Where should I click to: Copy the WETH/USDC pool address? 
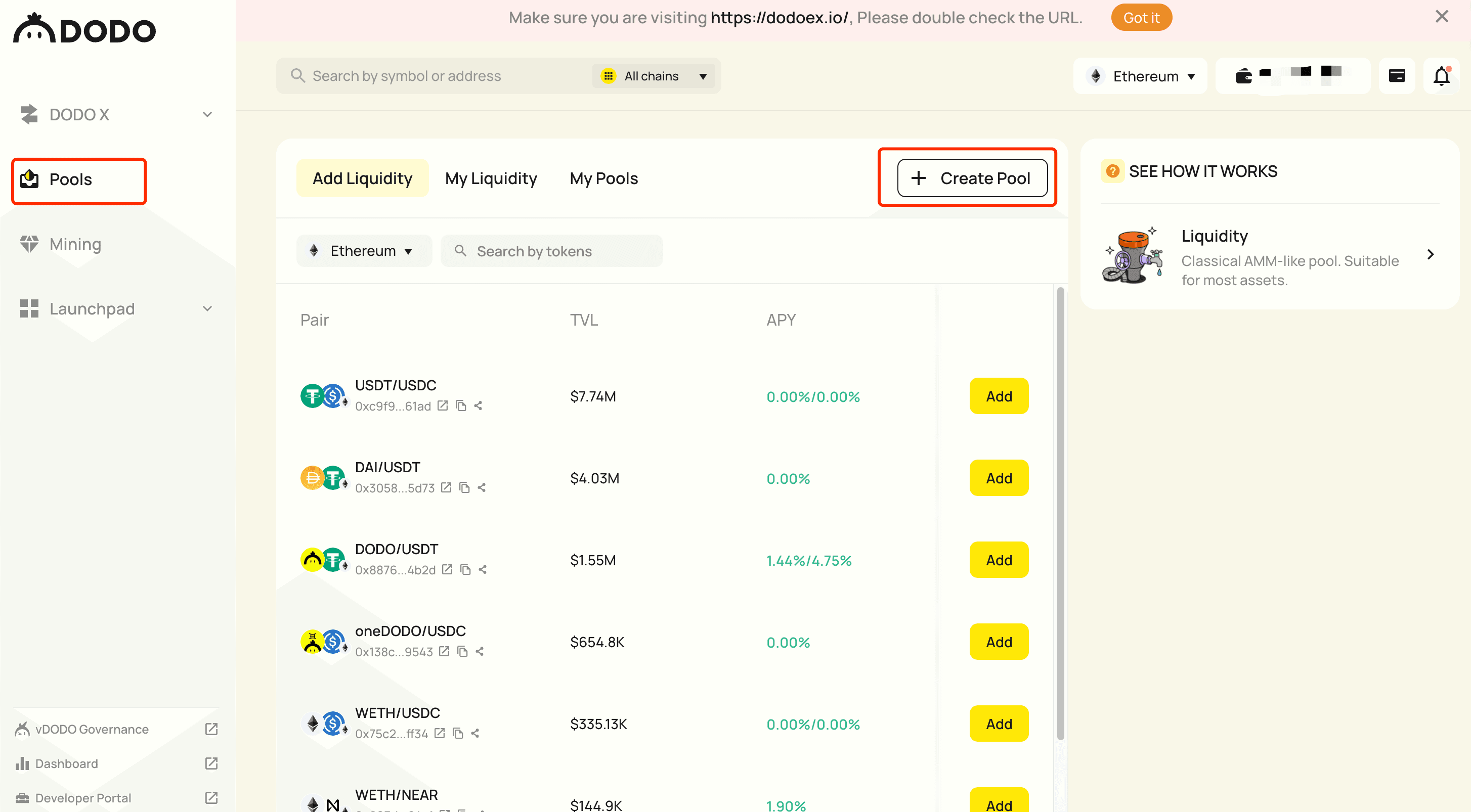457,733
